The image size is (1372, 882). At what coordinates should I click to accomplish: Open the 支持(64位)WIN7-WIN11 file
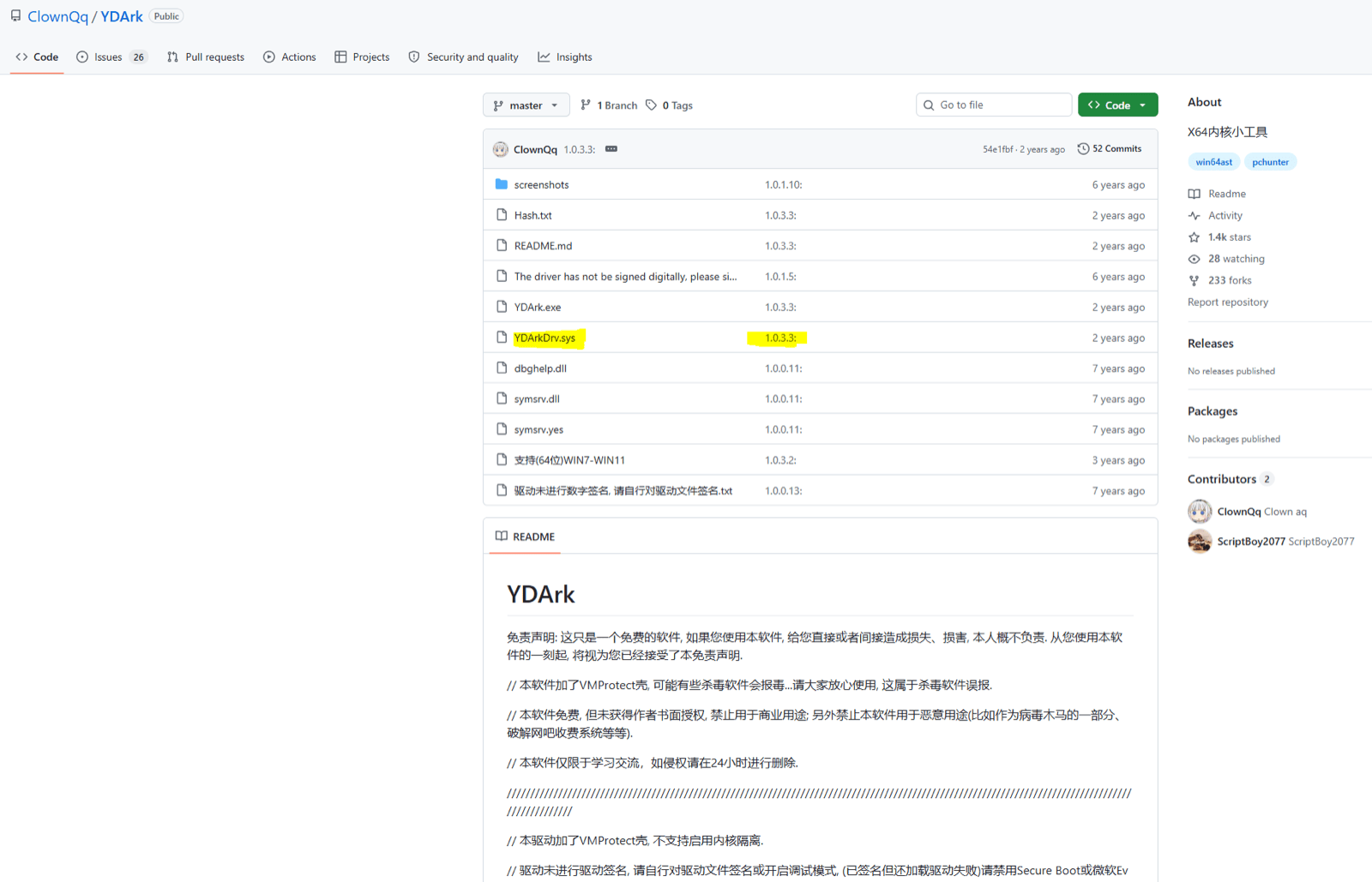pyautogui.click(x=569, y=460)
